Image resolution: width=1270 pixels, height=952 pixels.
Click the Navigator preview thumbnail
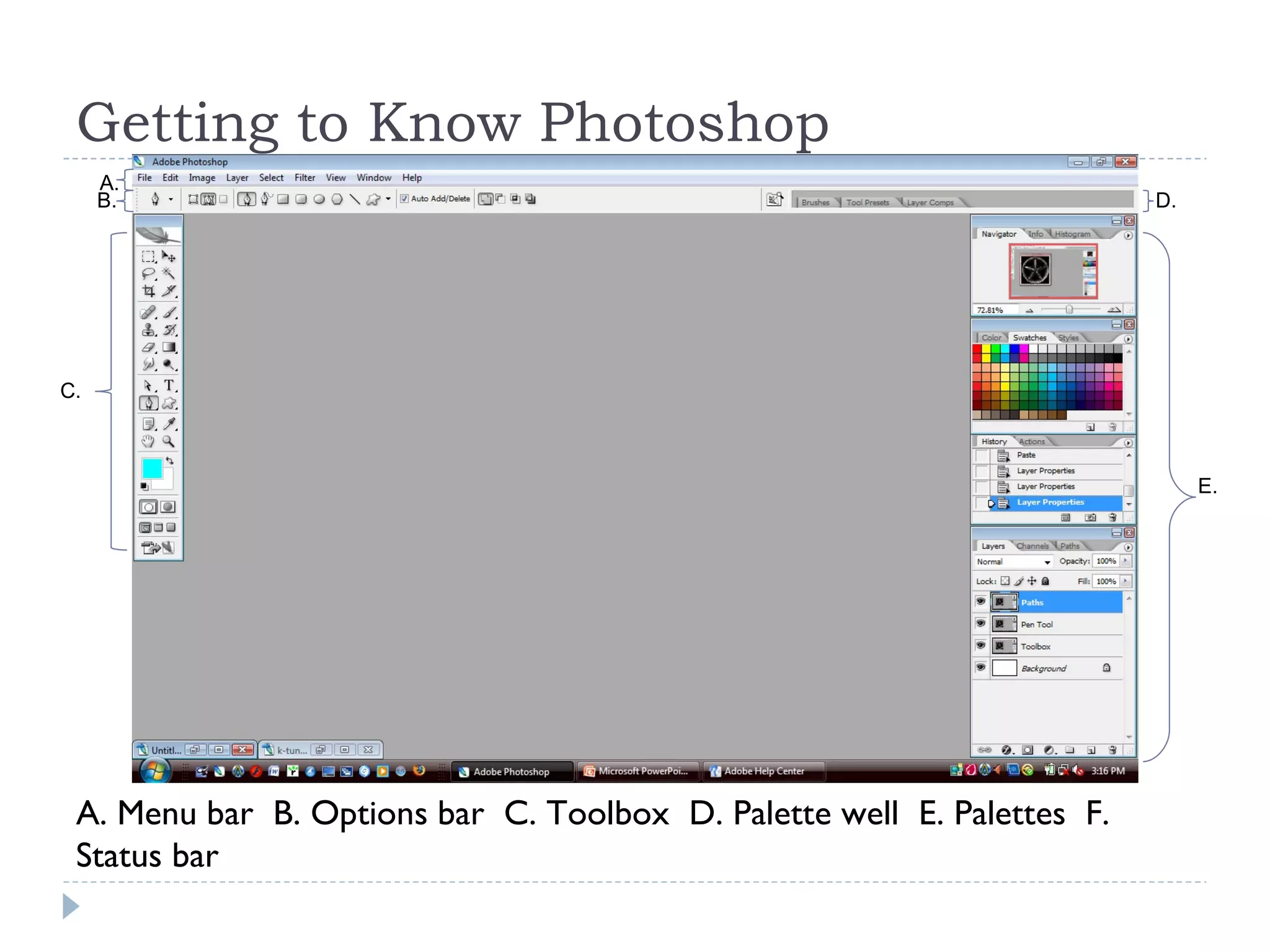[1054, 271]
